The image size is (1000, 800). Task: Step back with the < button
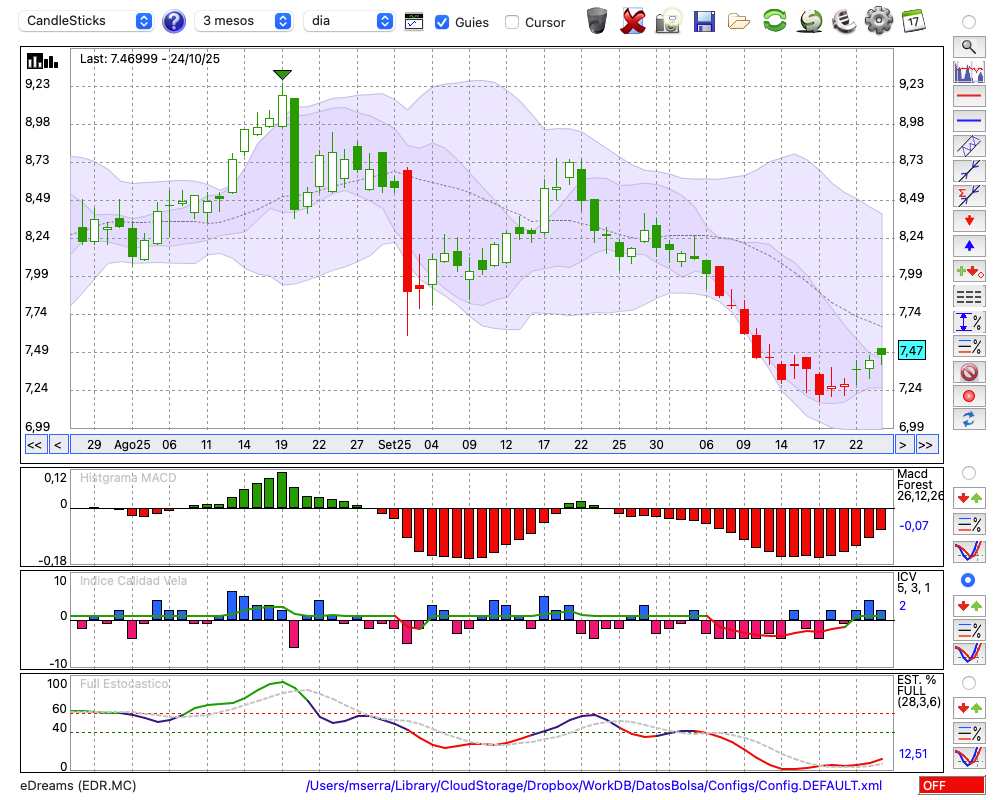(x=58, y=445)
